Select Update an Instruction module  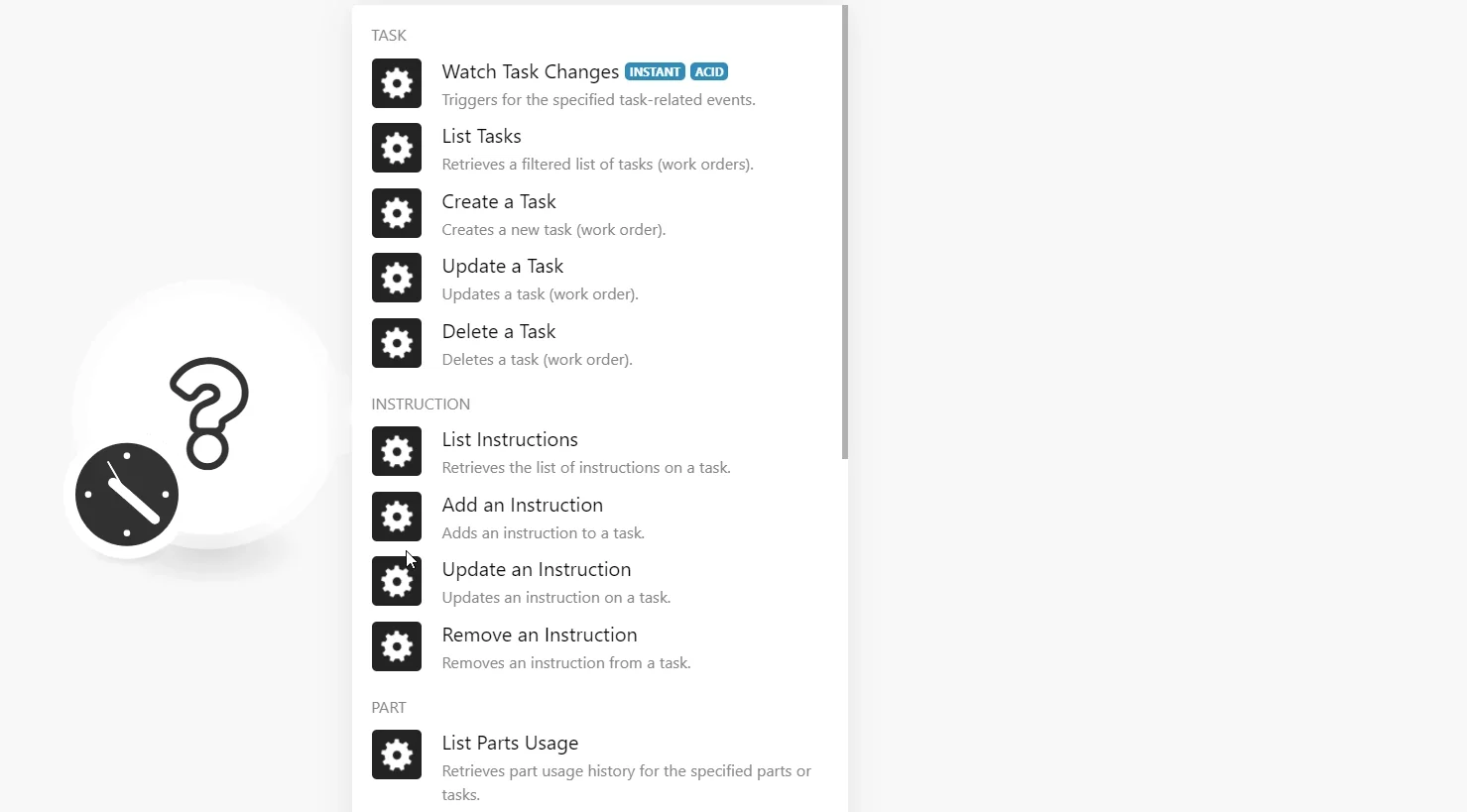(x=599, y=582)
